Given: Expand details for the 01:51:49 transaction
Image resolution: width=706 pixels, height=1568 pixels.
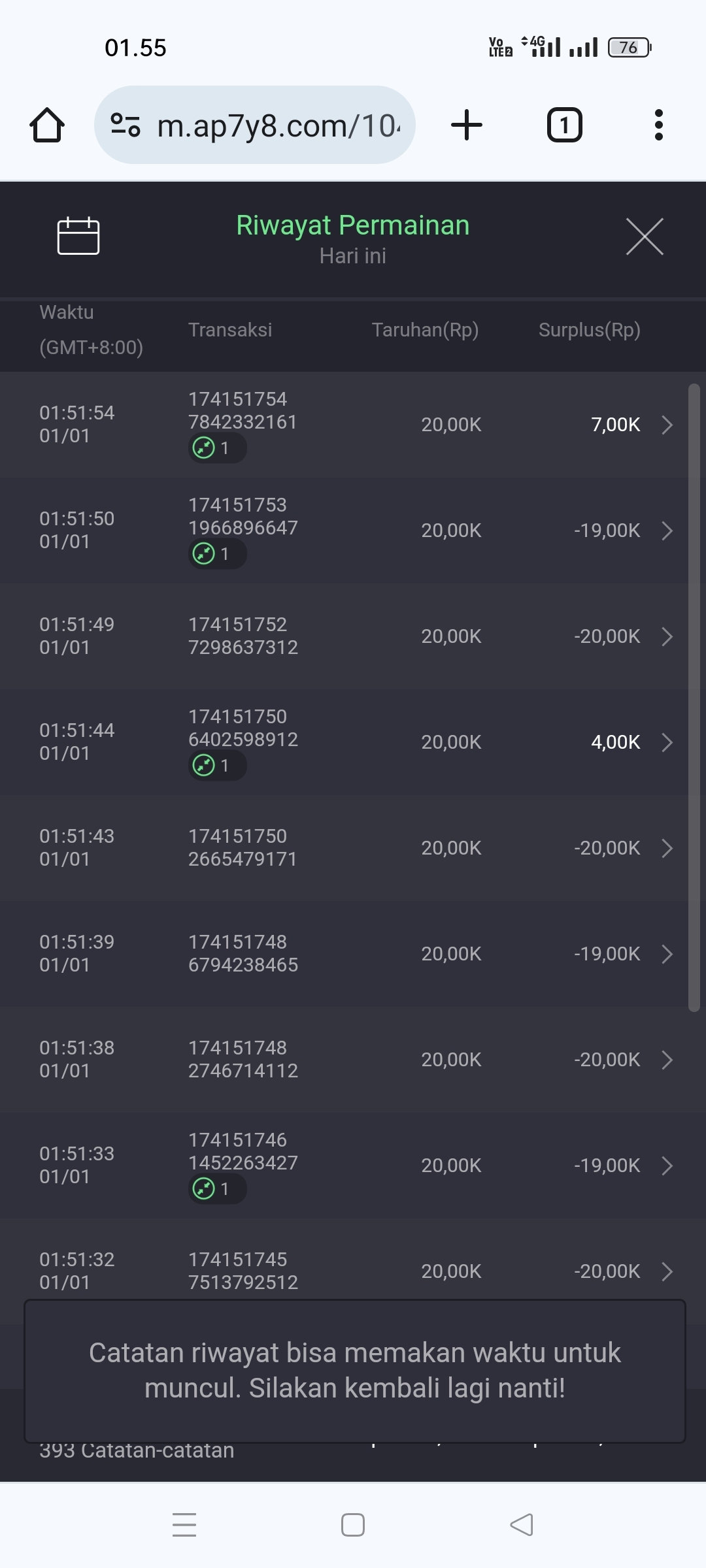Looking at the screenshot, I should 667,636.
